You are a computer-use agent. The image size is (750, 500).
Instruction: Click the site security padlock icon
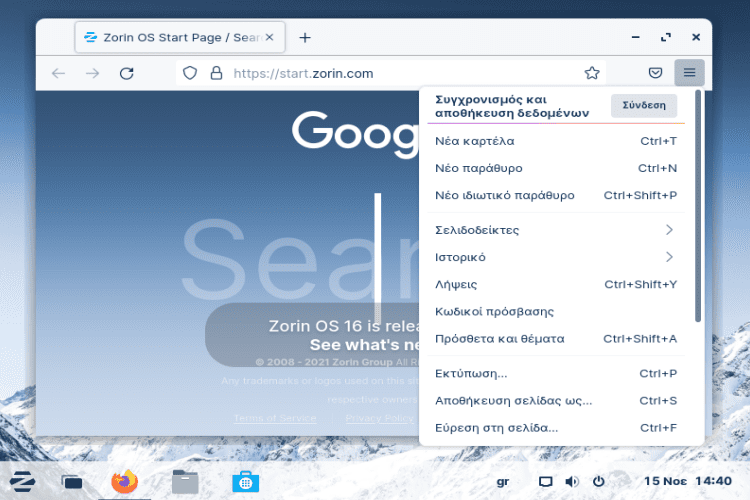[x=217, y=73]
